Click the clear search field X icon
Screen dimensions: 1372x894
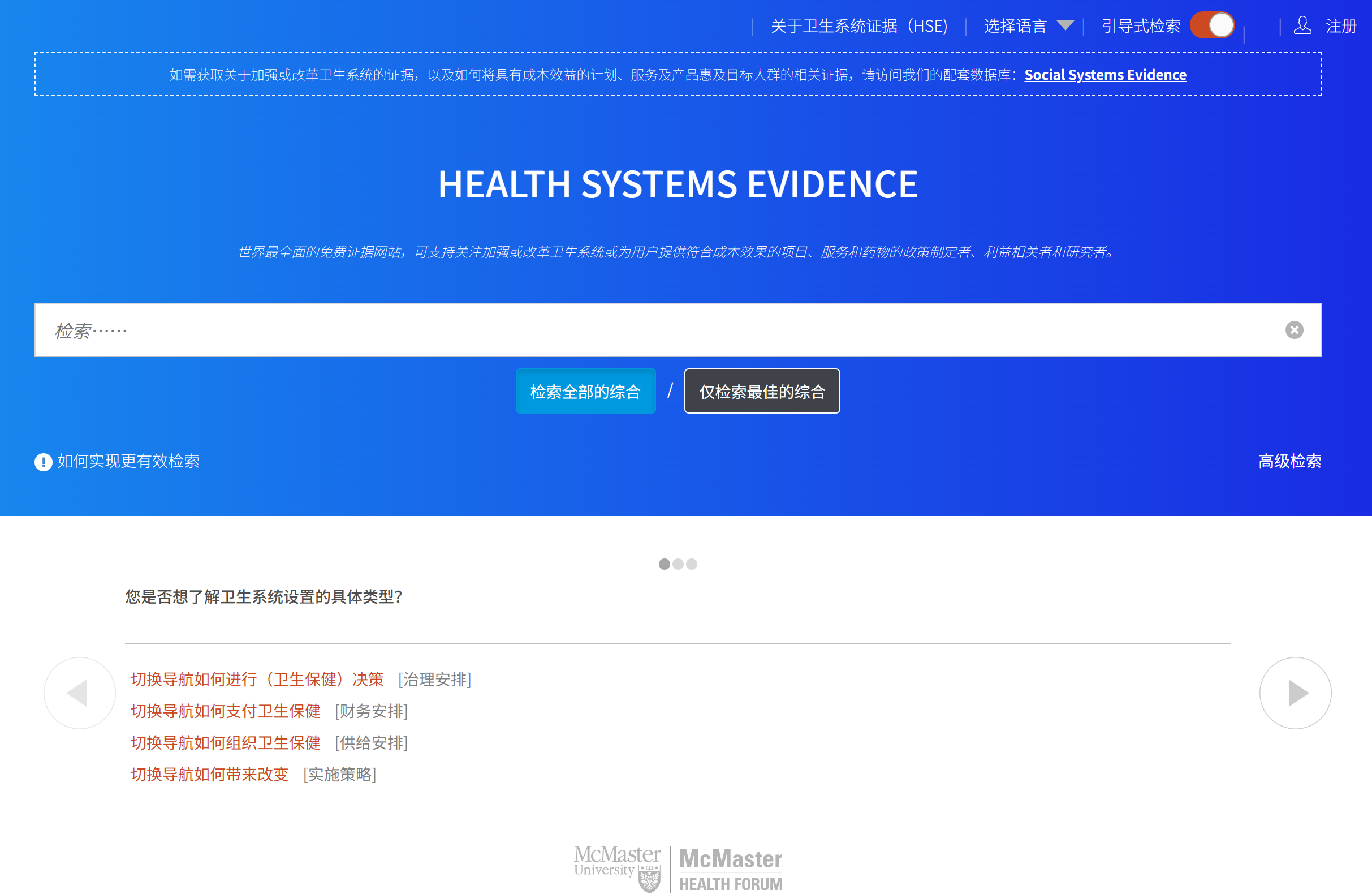[x=1293, y=330]
